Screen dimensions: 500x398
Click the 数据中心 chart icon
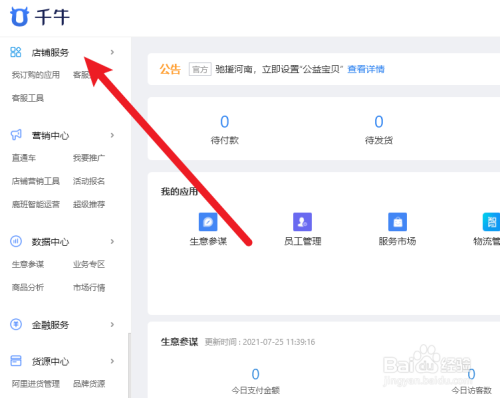coord(16,241)
